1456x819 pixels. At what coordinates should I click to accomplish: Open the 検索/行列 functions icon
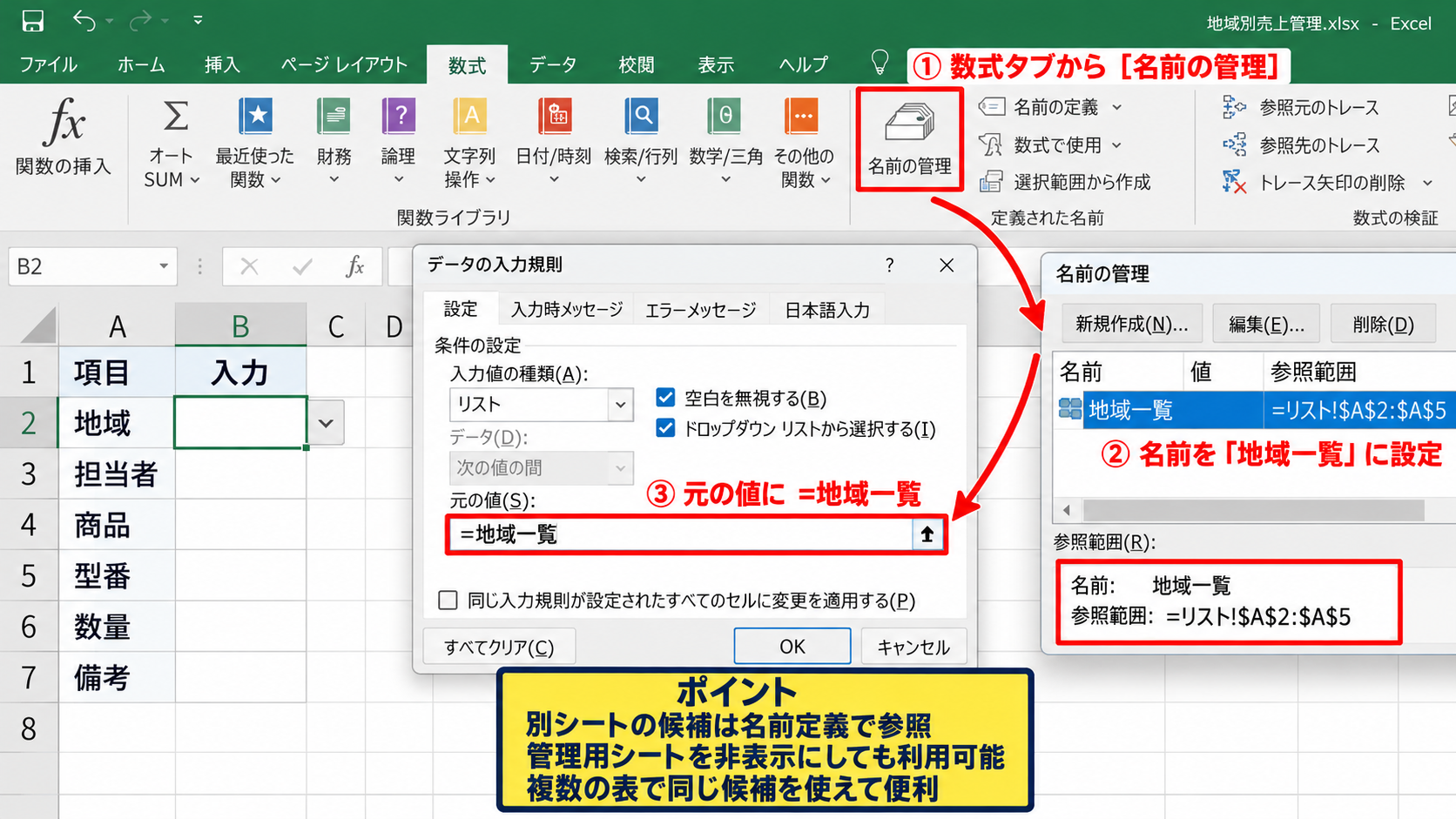[x=641, y=116]
